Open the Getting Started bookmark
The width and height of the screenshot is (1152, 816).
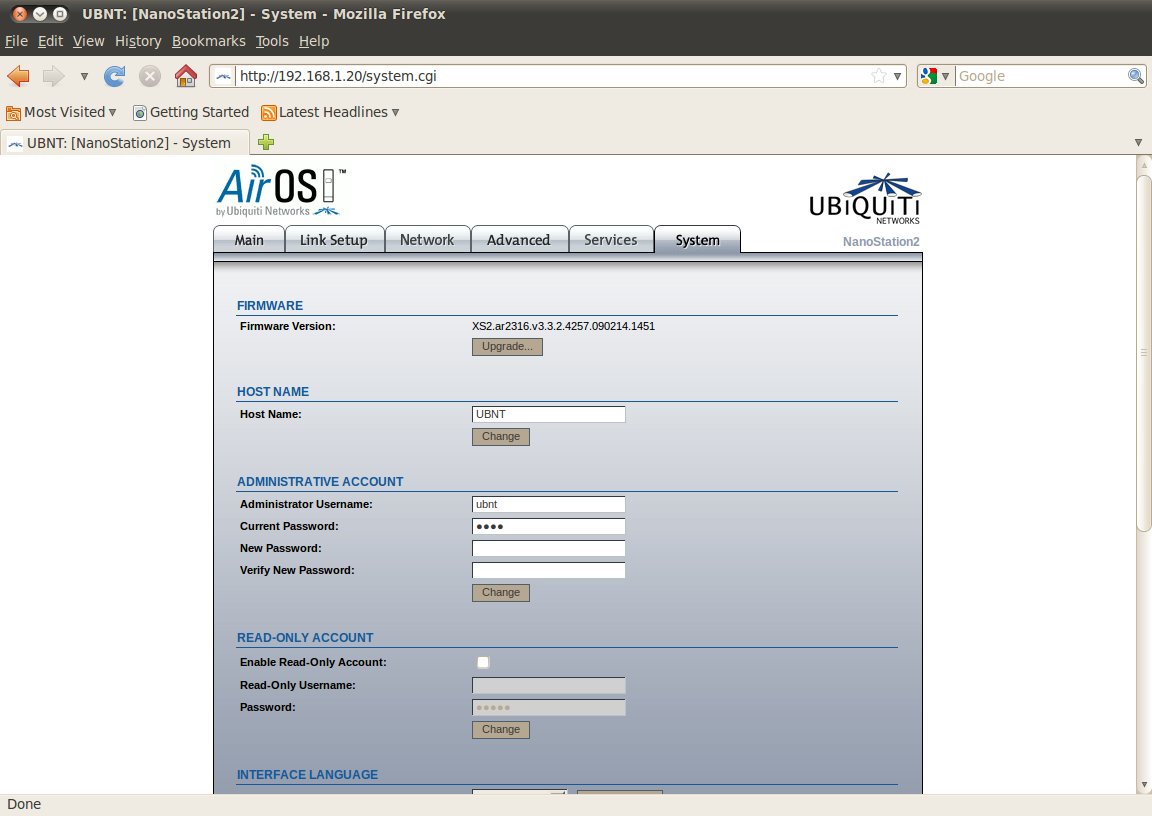(x=191, y=112)
